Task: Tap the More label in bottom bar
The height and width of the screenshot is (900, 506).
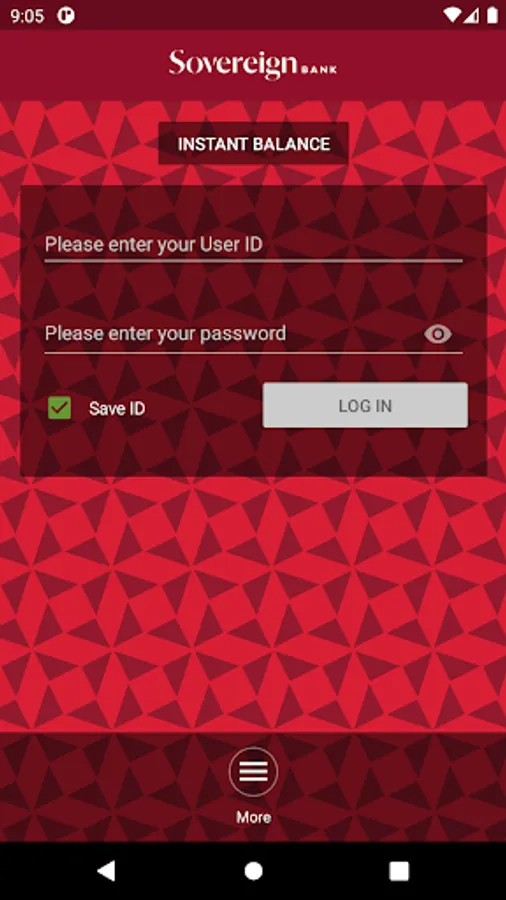Action: pos(253,817)
